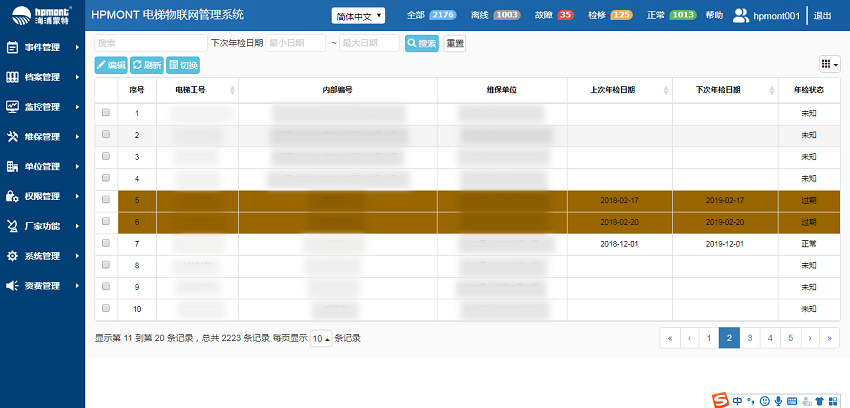Open the column visibility grid dropdown
The image size is (850, 408).
point(829,64)
